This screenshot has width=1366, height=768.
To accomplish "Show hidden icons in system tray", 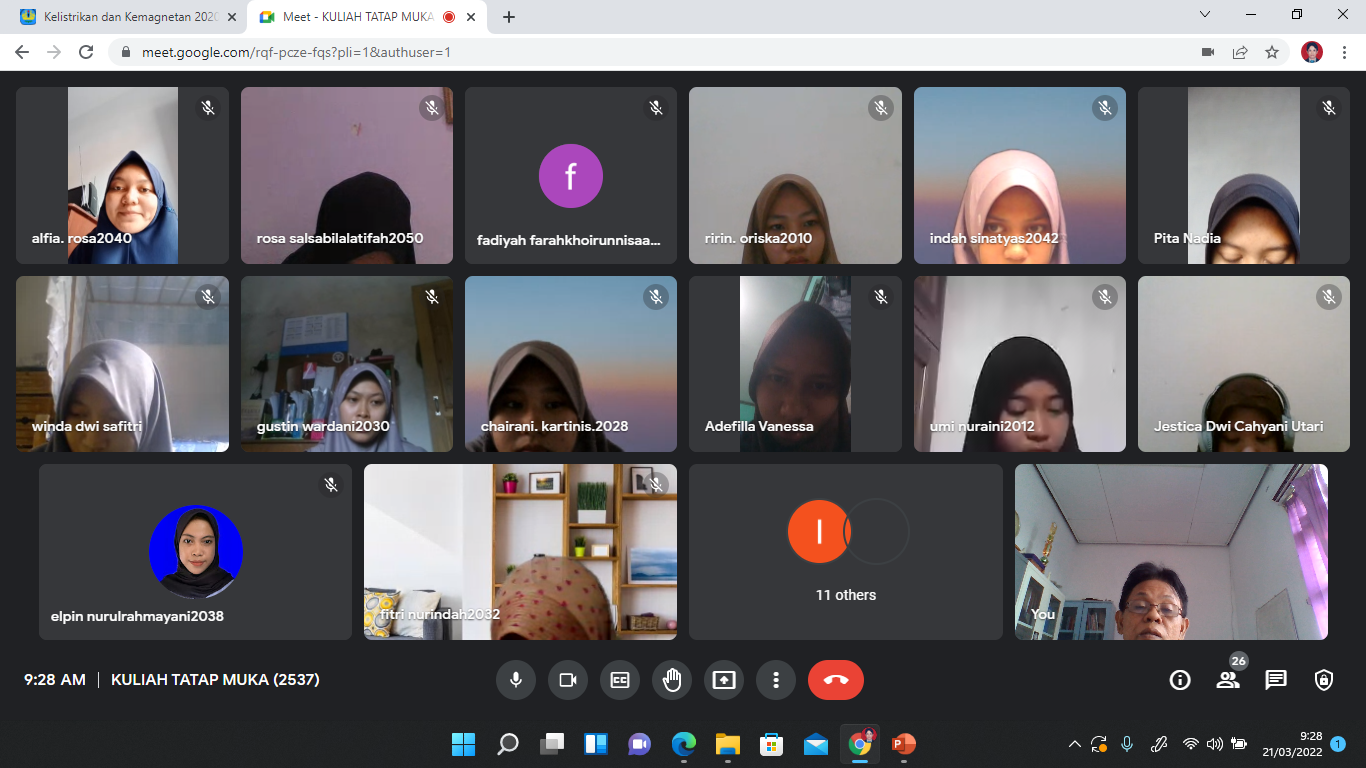I will (x=1075, y=744).
